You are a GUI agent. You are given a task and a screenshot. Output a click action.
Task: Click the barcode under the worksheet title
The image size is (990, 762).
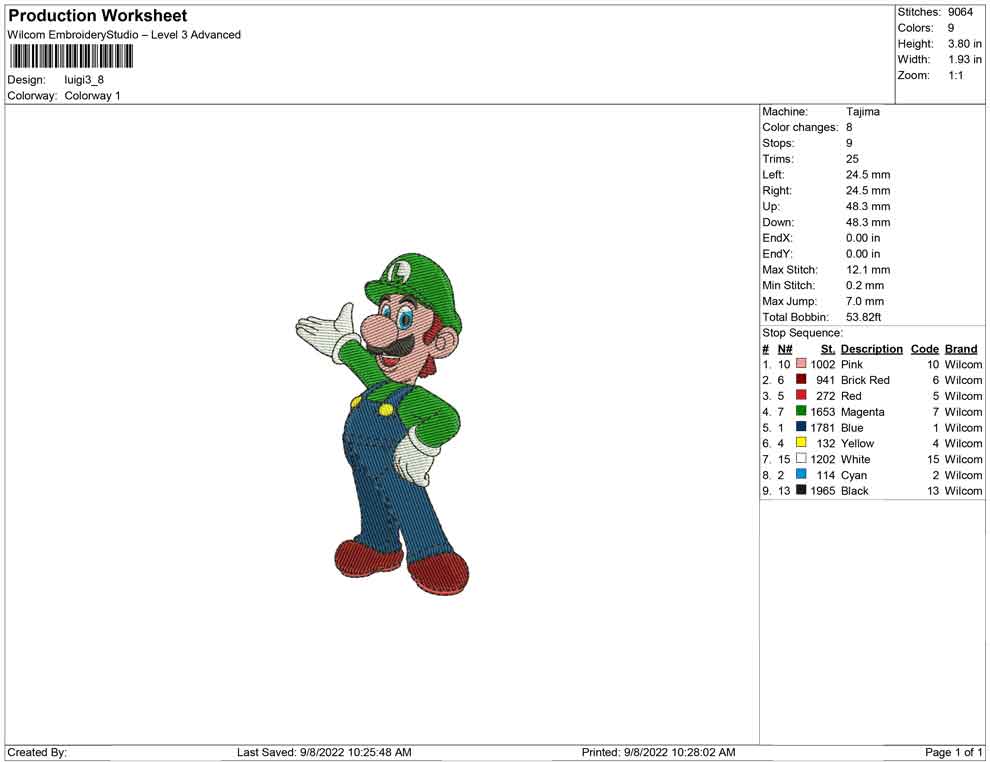click(71, 56)
